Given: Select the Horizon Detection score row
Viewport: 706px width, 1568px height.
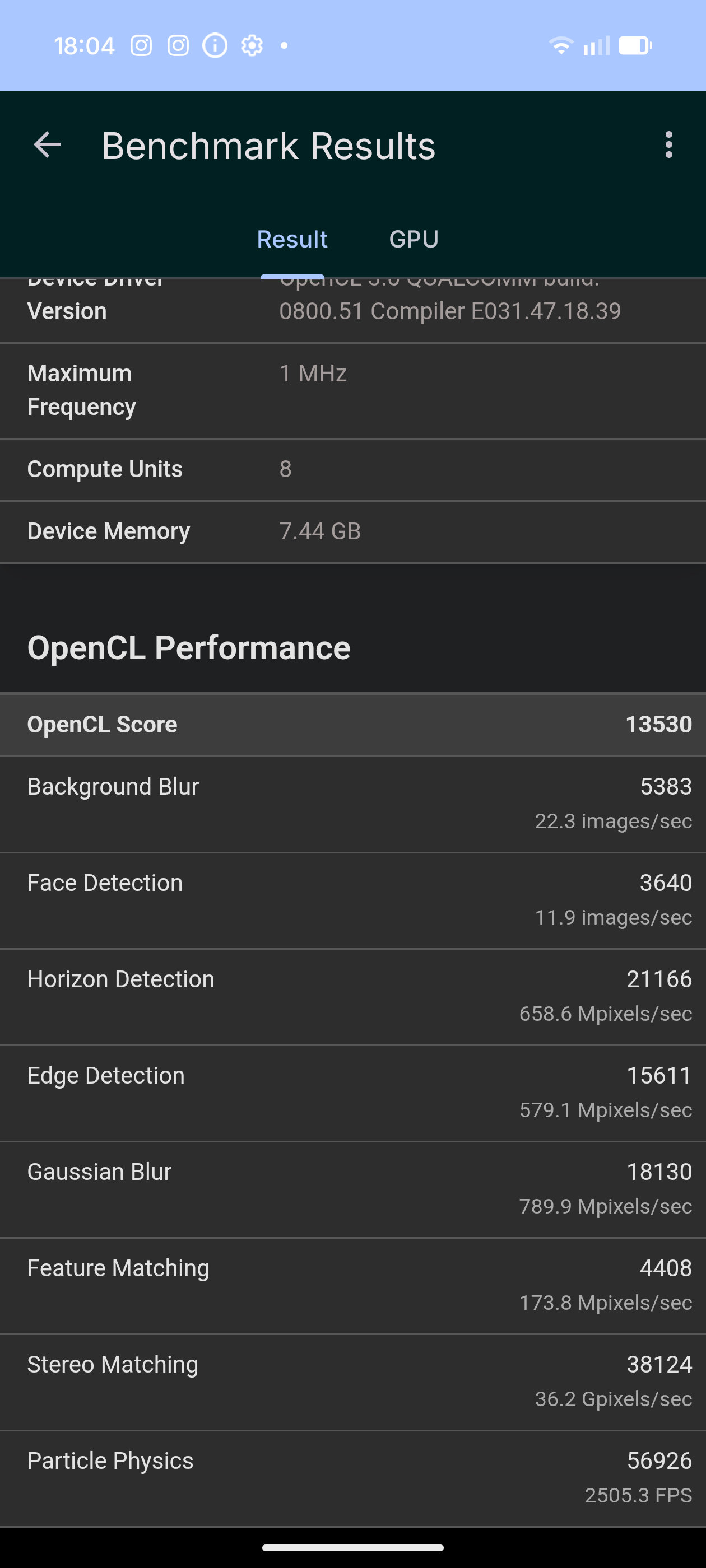Looking at the screenshot, I should [x=354, y=996].
